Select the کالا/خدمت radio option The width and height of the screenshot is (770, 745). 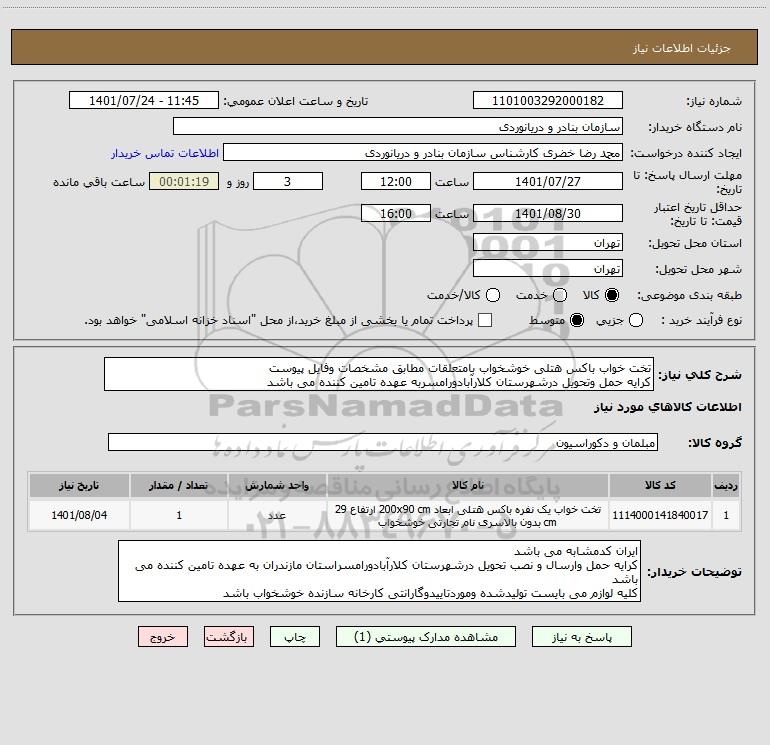[x=493, y=295]
